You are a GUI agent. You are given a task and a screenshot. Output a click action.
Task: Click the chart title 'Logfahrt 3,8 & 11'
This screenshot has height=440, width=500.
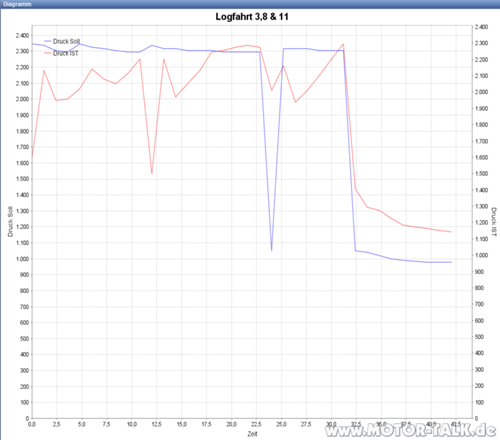[x=252, y=17]
